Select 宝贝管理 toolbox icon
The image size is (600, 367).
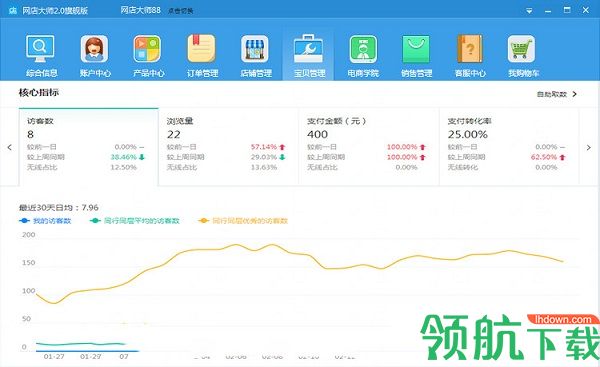click(x=309, y=49)
